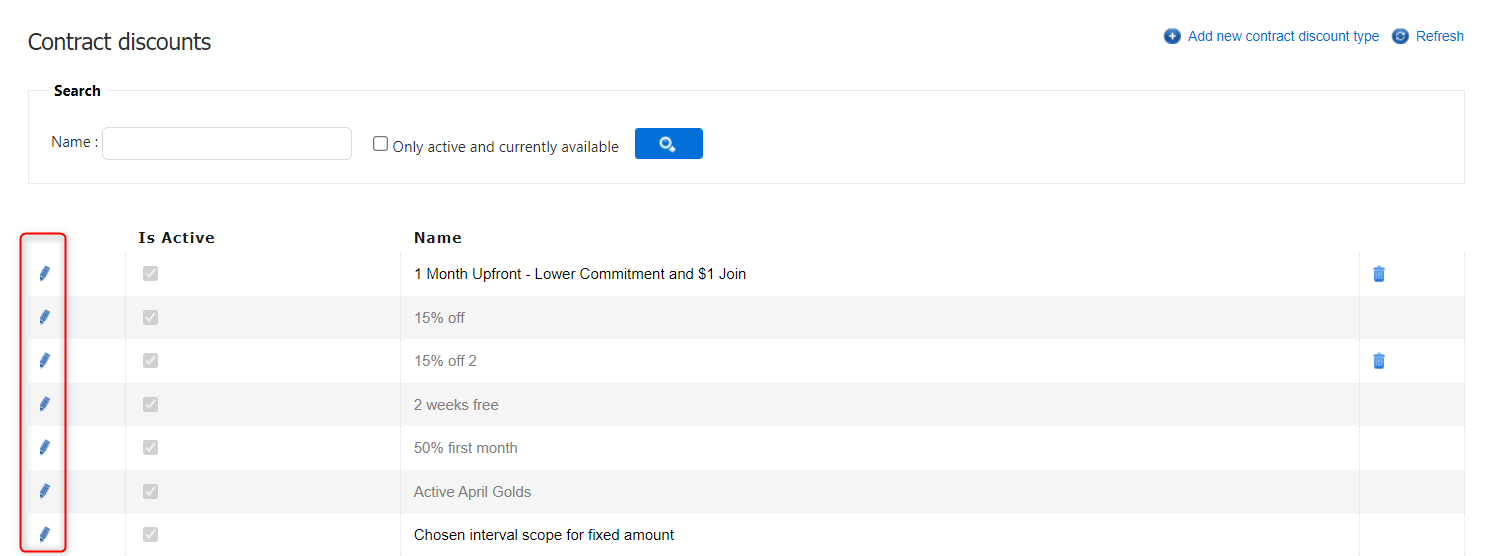
Task: Click edit pencil for '50% first month'
Action: coord(44,447)
